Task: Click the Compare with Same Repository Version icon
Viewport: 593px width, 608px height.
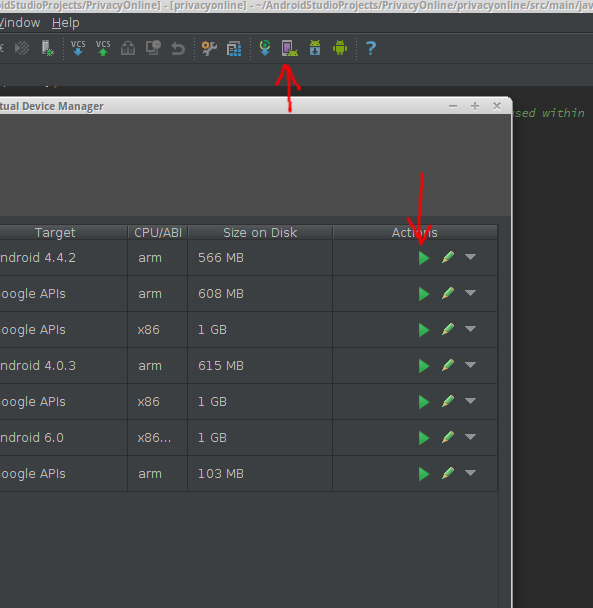Action: 128,48
